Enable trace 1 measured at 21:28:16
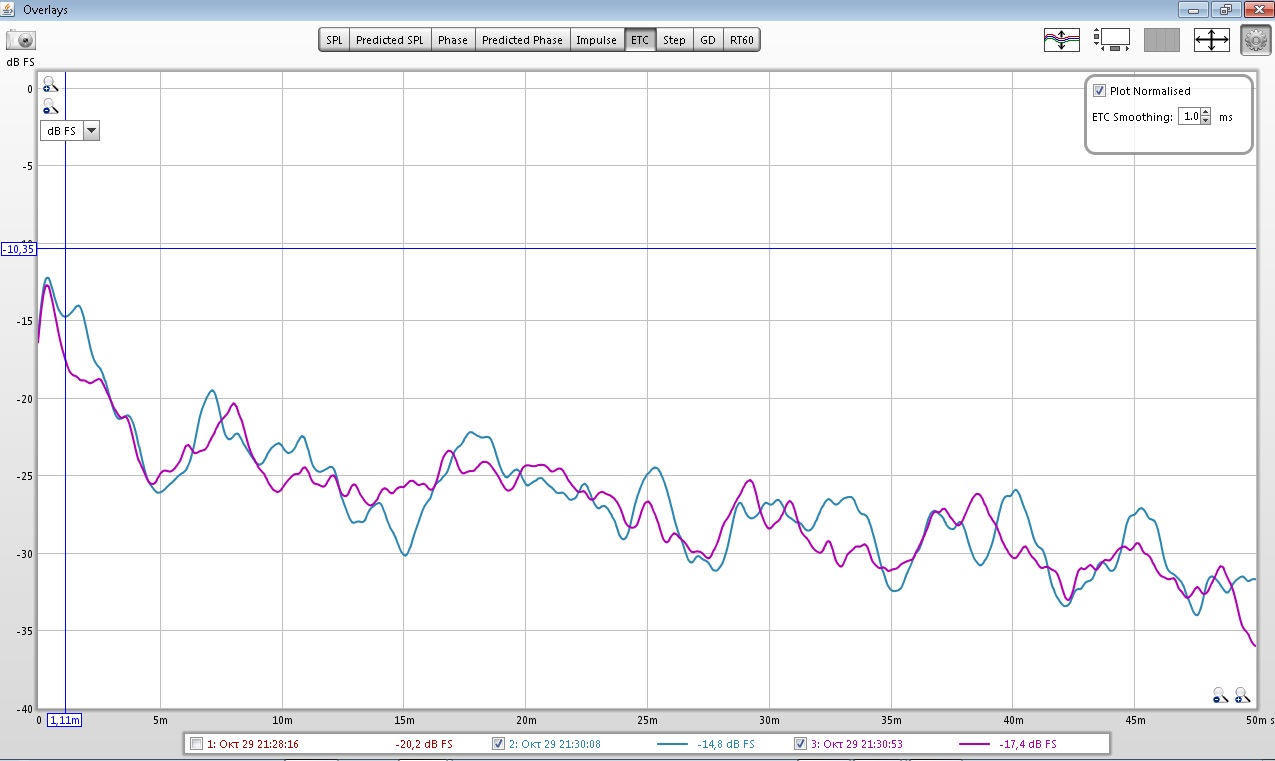Viewport: 1275px width, 761px height. coord(197,744)
